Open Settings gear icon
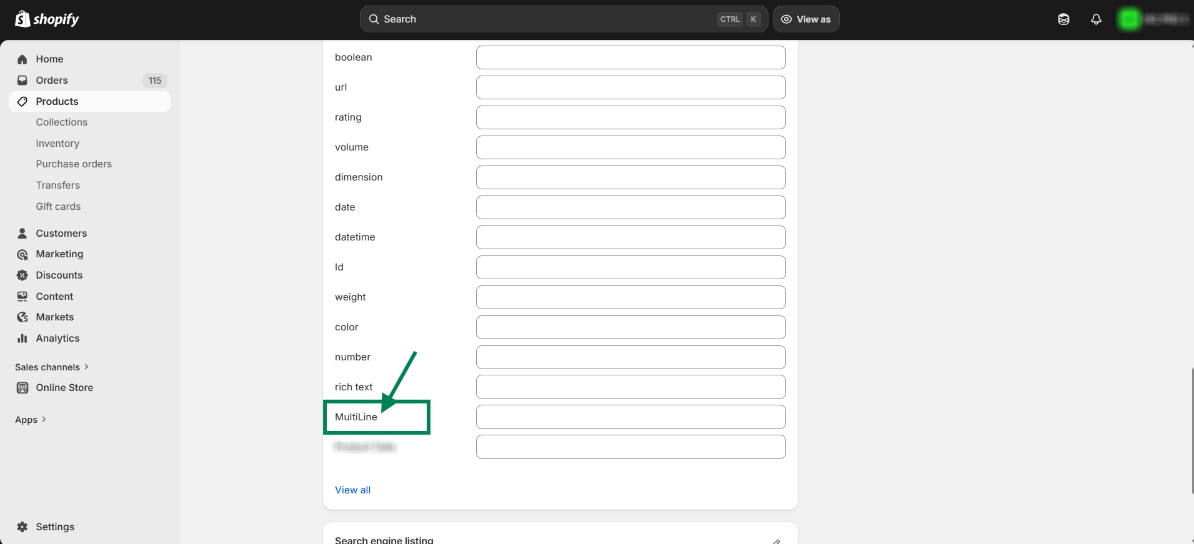 pyautogui.click(x=22, y=527)
